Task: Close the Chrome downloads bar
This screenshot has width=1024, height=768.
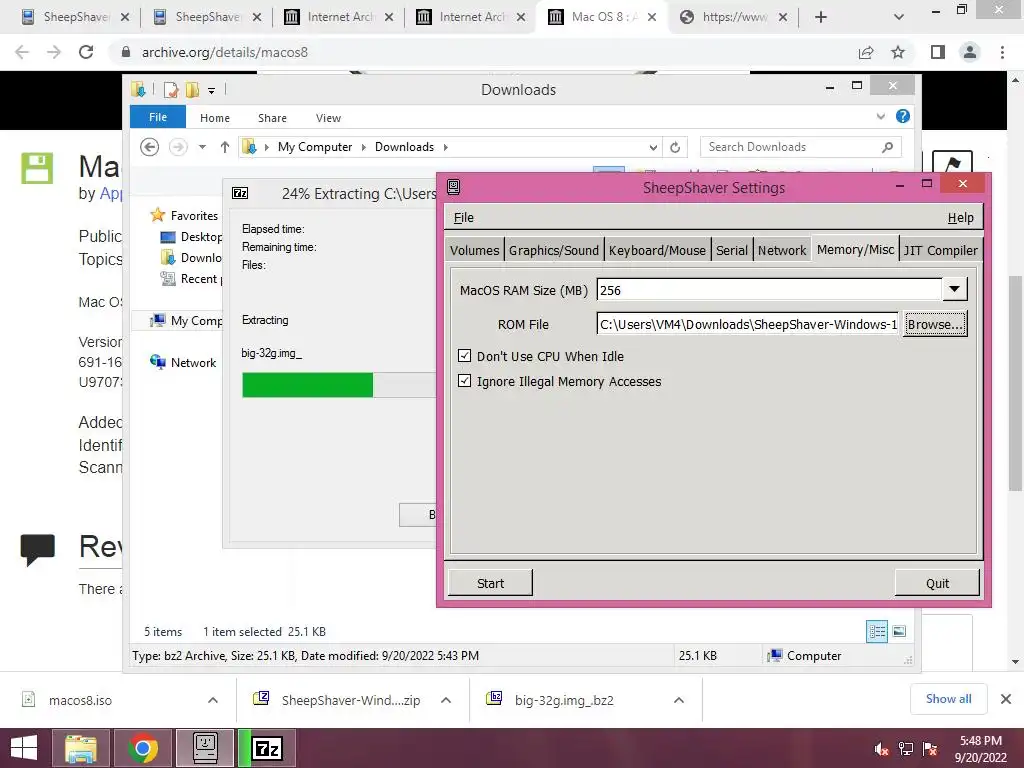Action: pyautogui.click(x=1006, y=699)
